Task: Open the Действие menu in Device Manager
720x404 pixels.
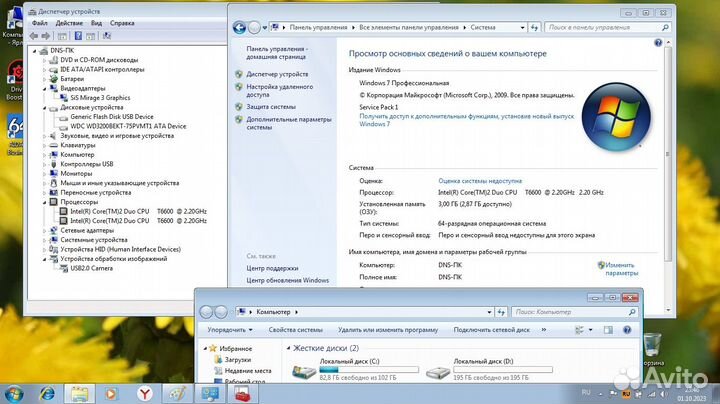Action: click(69, 23)
